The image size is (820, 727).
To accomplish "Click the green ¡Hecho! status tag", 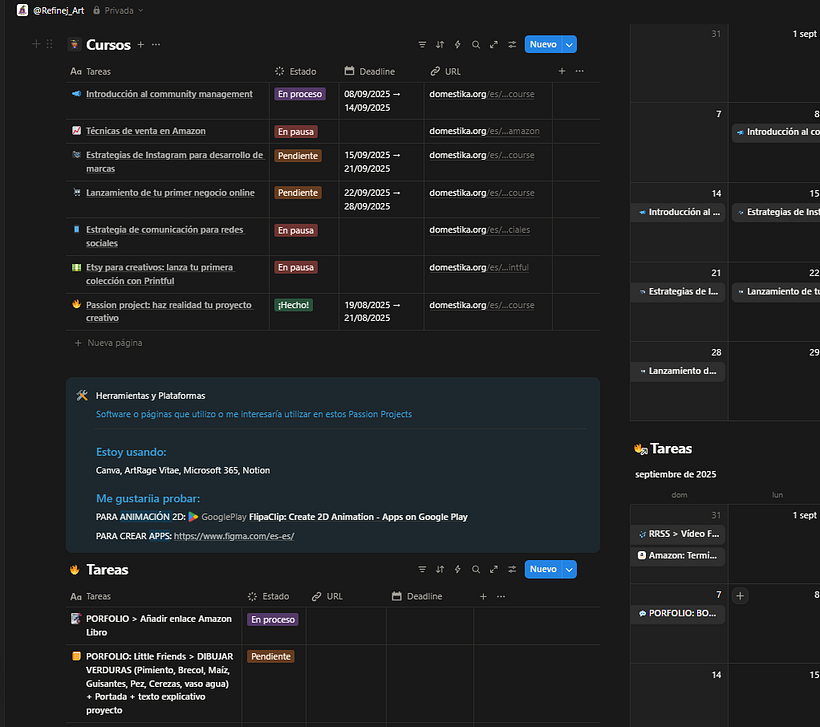I will coord(293,305).
